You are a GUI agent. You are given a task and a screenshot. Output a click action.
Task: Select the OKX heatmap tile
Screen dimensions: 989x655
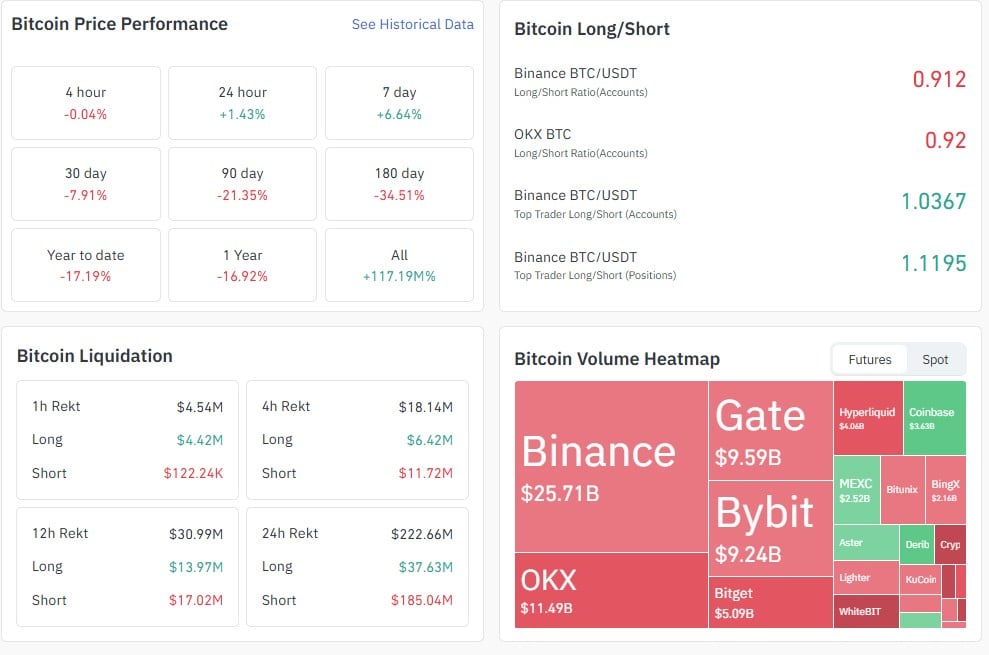coord(611,590)
